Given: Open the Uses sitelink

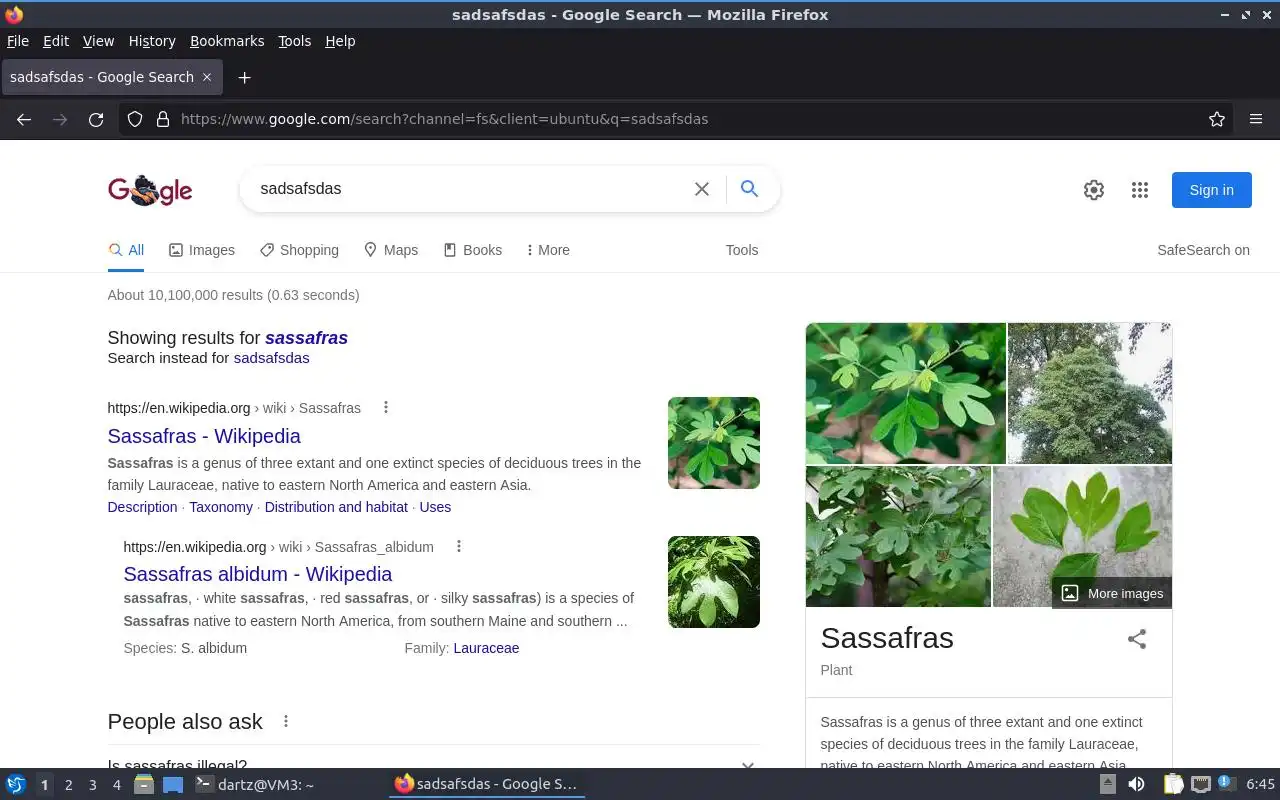Looking at the screenshot, I should point(435,507).
